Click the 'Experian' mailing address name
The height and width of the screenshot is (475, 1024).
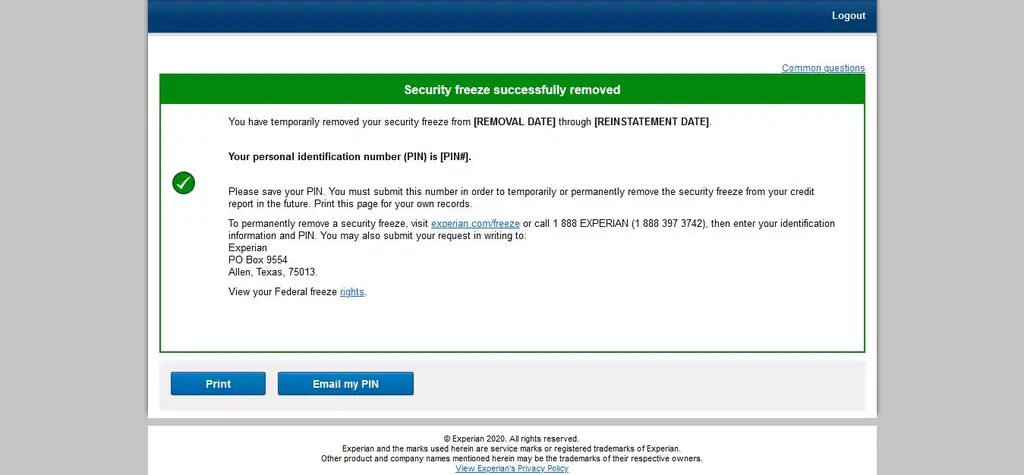248,248
